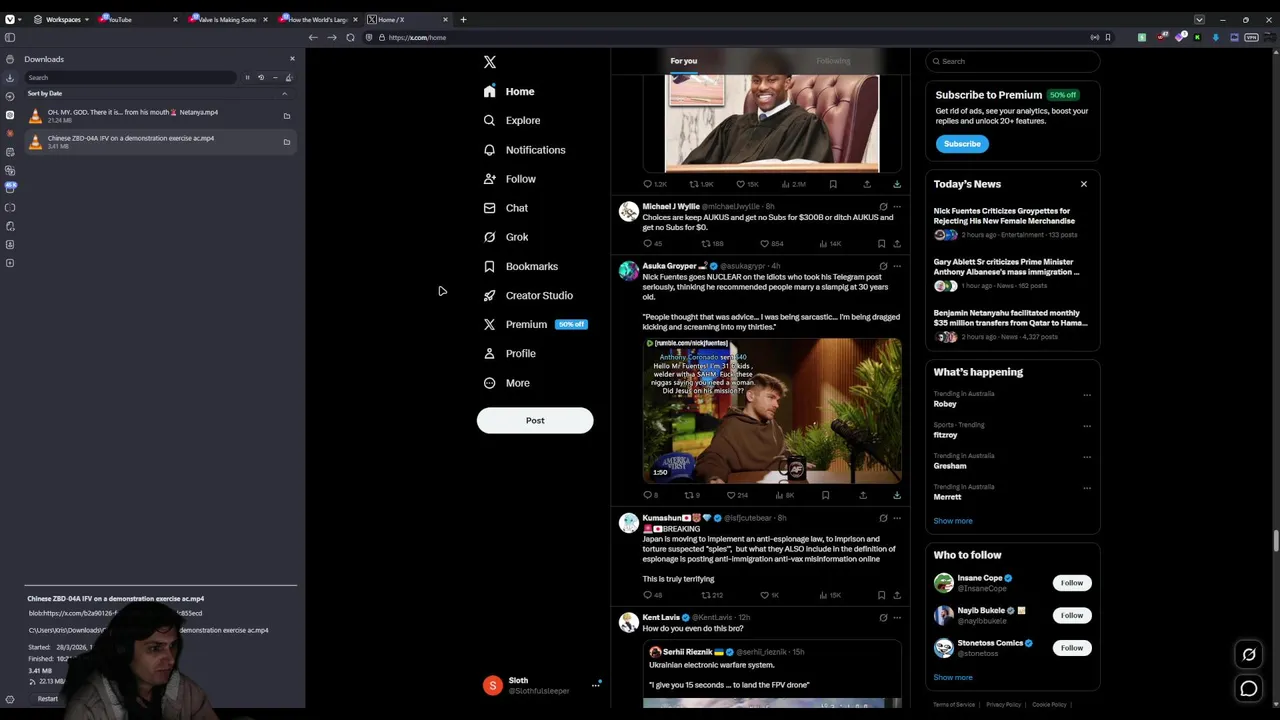Screen dimensions: 1280x720
Task: Open Nick Fuentes Criticizes Groypettes news
Action: pyautogui.click(x=1011, y=223)
